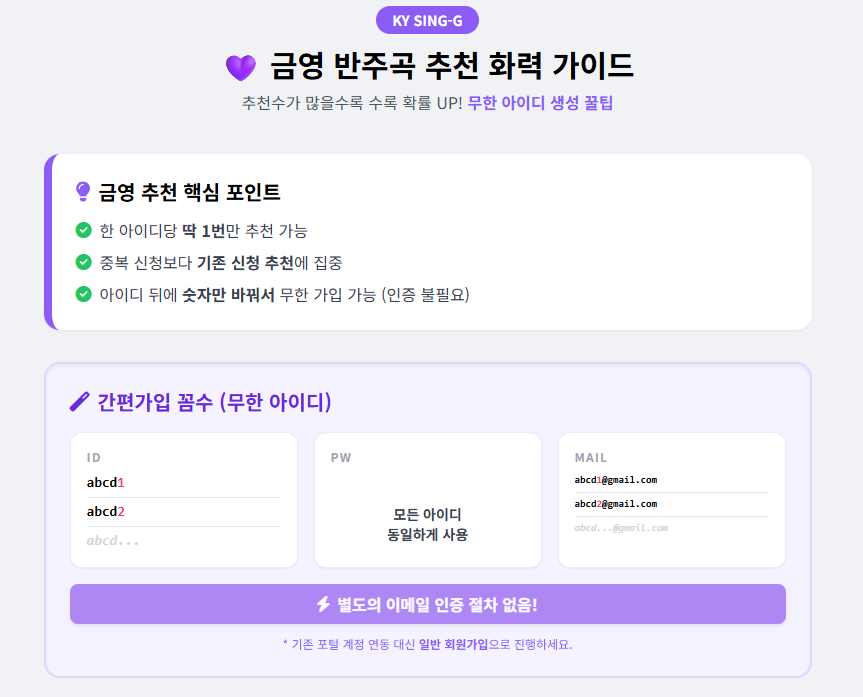The width and height of the screenshot is (863, 697).
Task: Click the lightbulb icon next to 금영 추천 핵심 포인트
Action: [83, 192]
